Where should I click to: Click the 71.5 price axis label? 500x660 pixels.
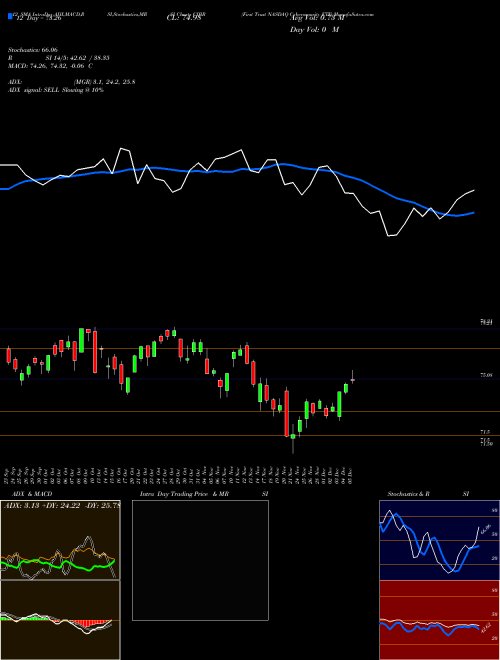pos(485,432)
